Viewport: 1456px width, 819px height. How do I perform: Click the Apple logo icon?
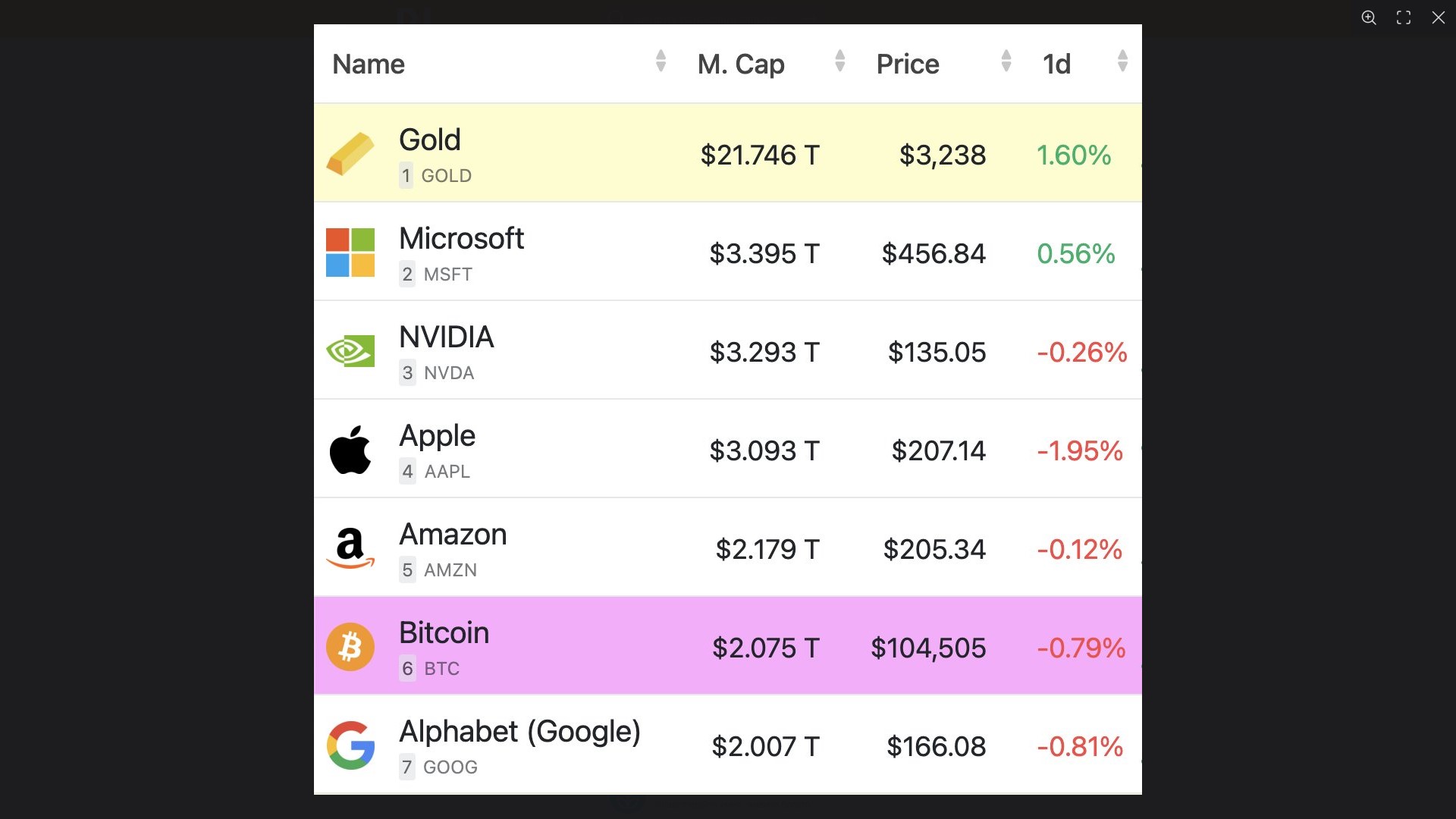pyautogui.click(x=350, y=450)
